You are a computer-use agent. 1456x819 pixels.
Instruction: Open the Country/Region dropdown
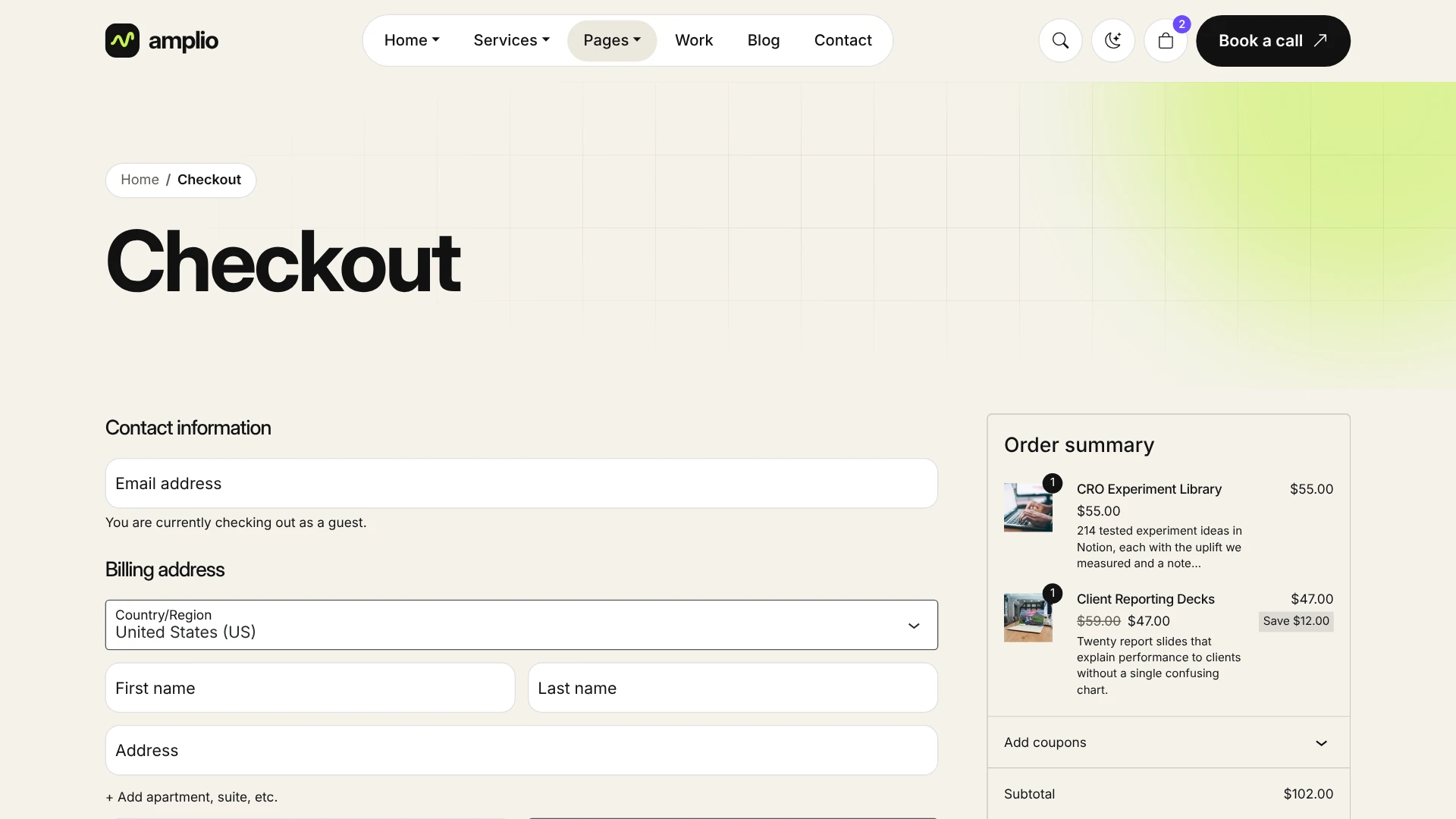tap(522, 625)
